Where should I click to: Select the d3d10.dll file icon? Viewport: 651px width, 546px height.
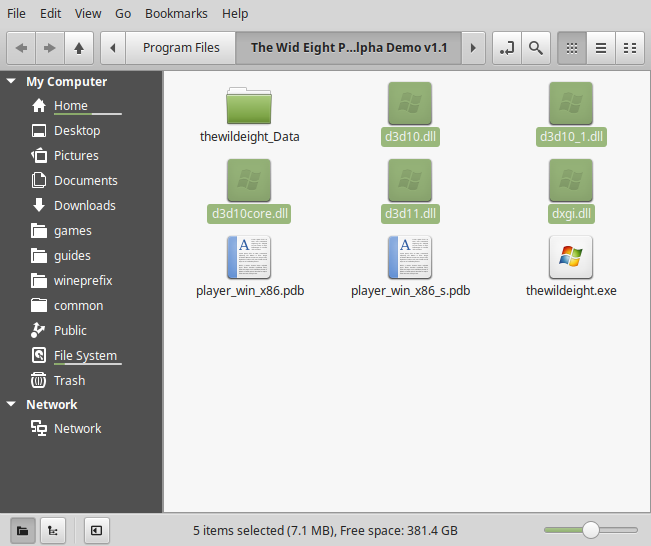tap(410, 103)
